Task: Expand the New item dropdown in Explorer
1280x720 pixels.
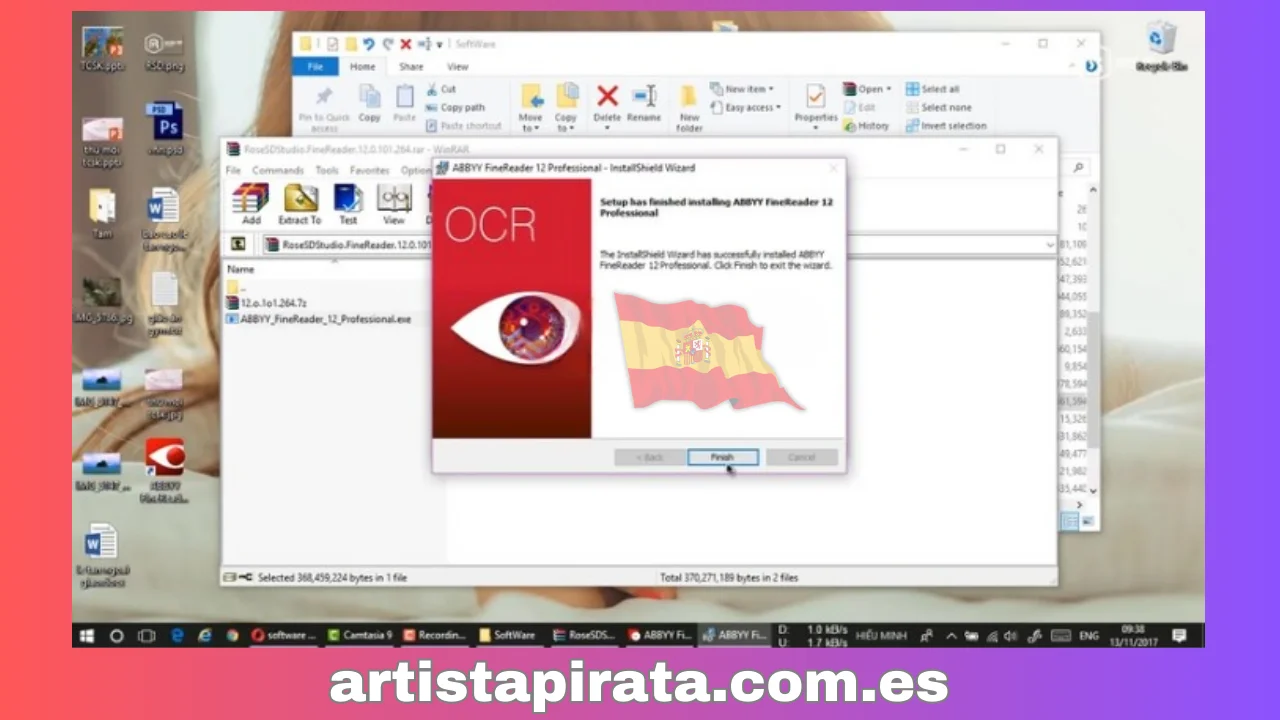Action: coord(741,89)
